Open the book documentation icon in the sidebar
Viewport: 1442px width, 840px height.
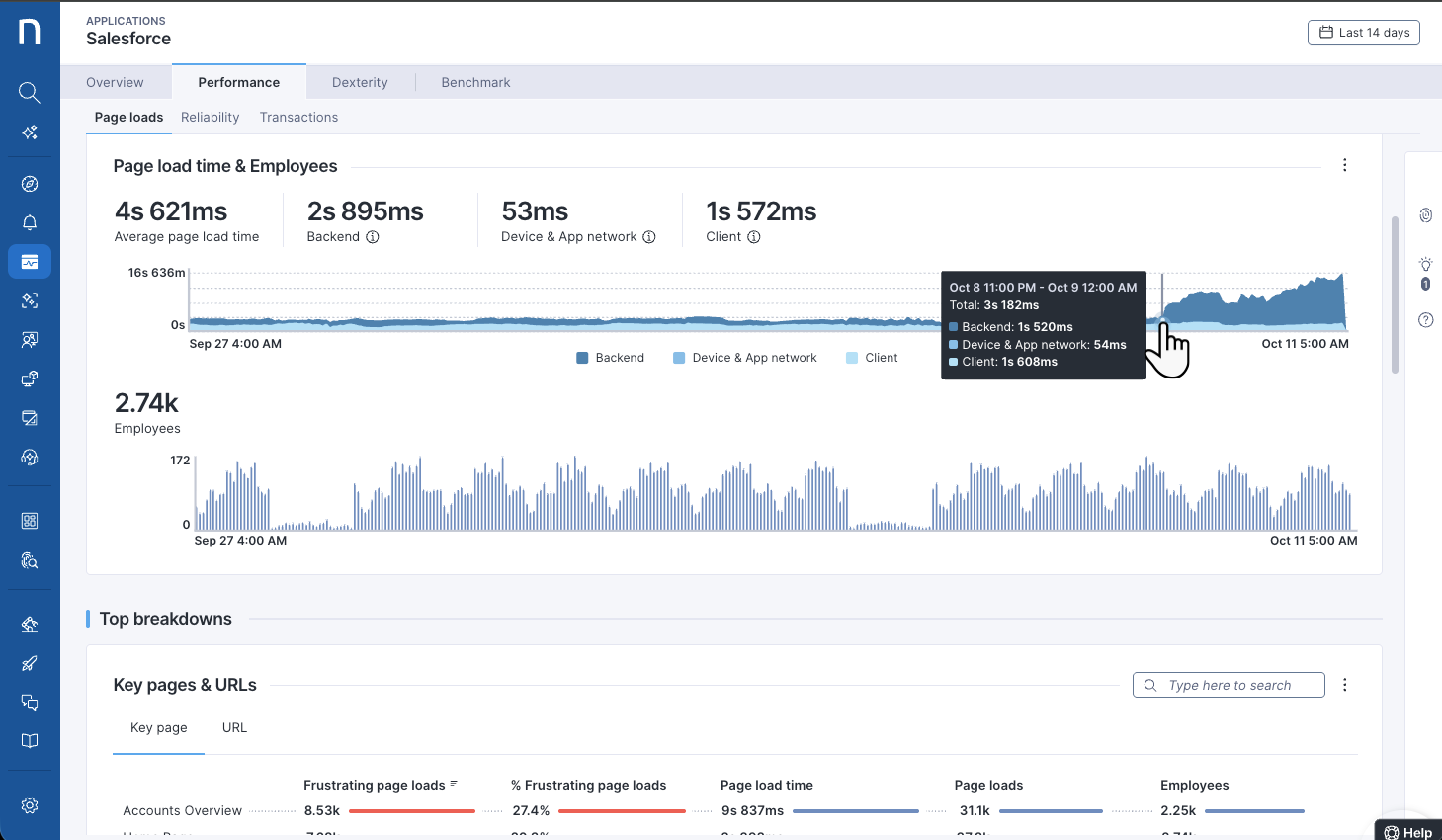[x=30, y=741]
